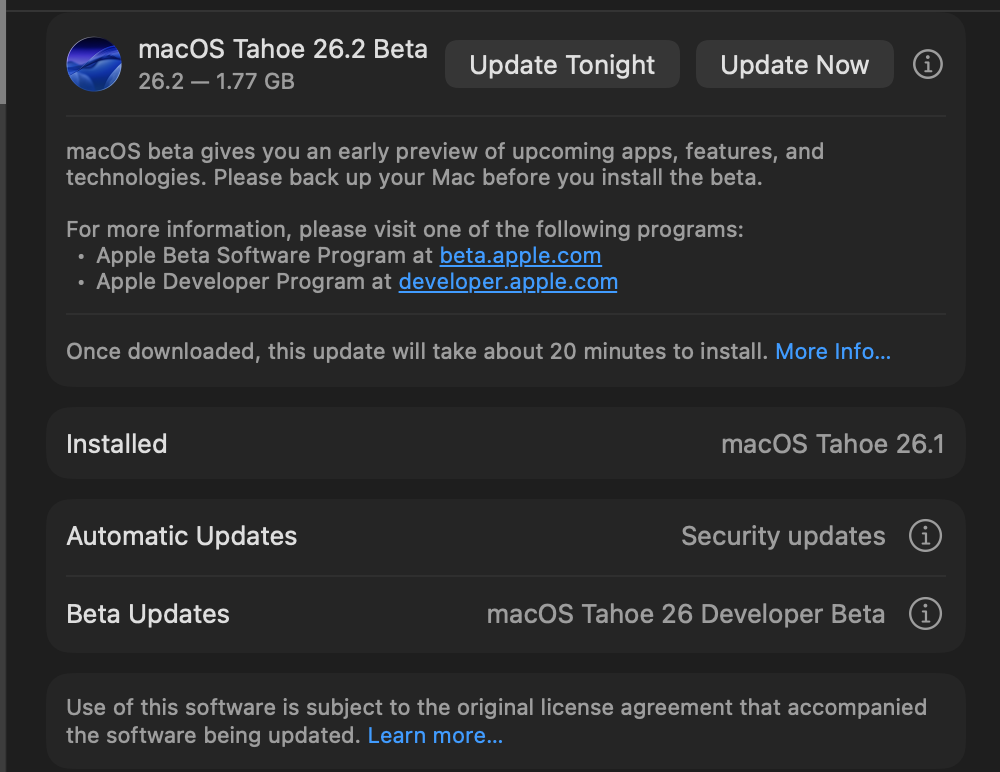Click the macOS Tahoe update icon
Screen dimensions: 1000x772
(x=94, y=65)
